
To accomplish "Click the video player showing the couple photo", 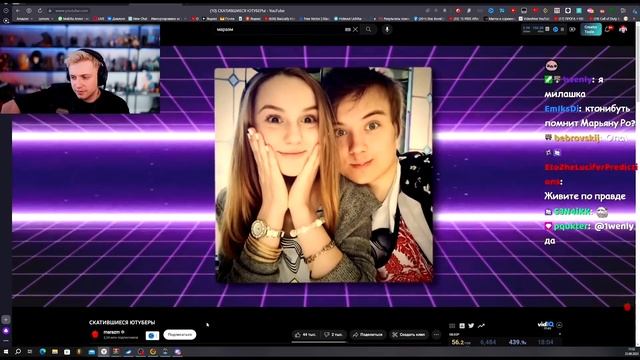I will point(323,175).
